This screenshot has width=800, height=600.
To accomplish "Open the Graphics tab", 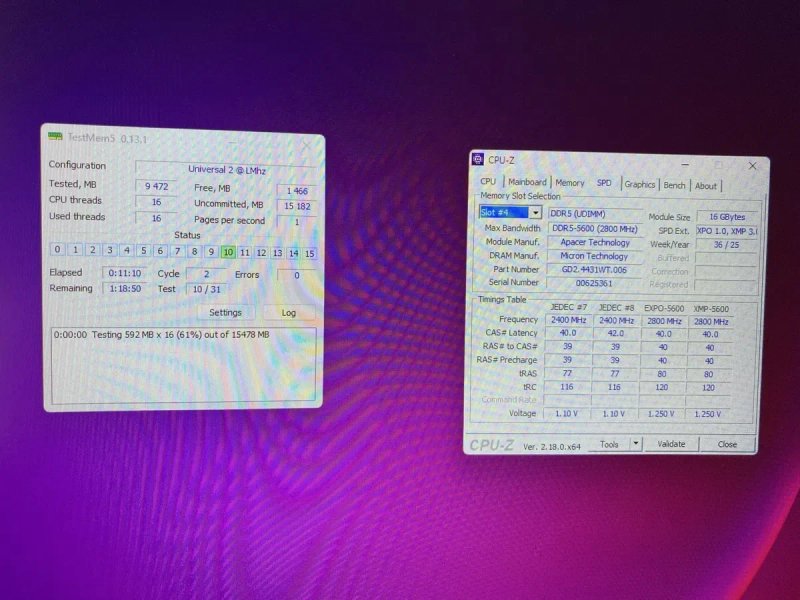I will click(639, 185).
